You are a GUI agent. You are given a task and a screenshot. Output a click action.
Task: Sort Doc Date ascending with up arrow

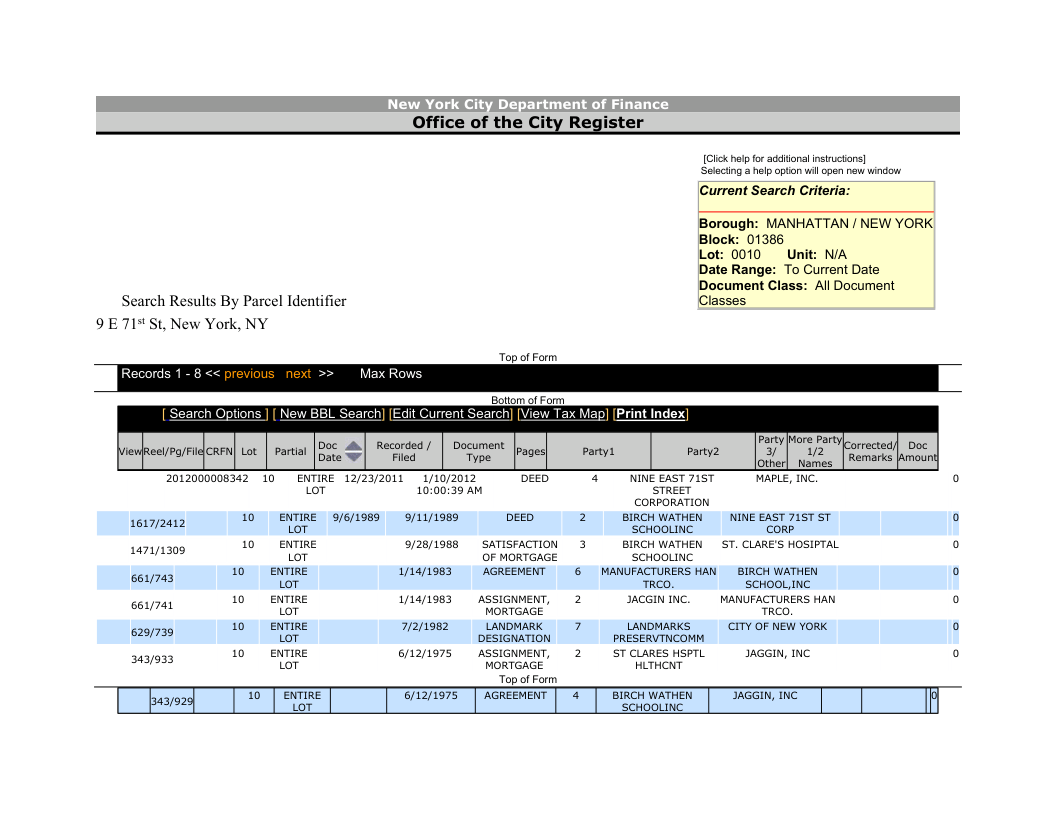353,446
